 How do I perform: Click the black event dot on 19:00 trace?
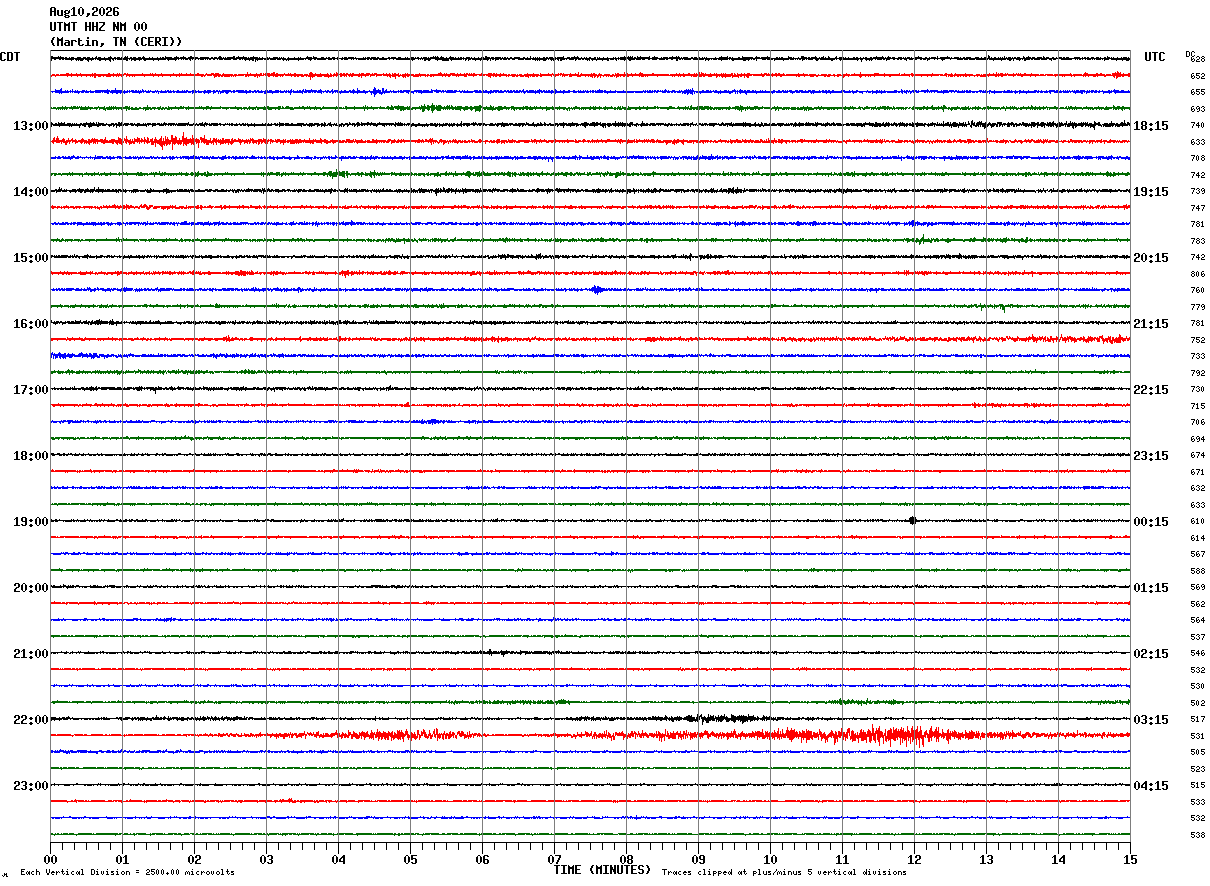click(912, 520)
